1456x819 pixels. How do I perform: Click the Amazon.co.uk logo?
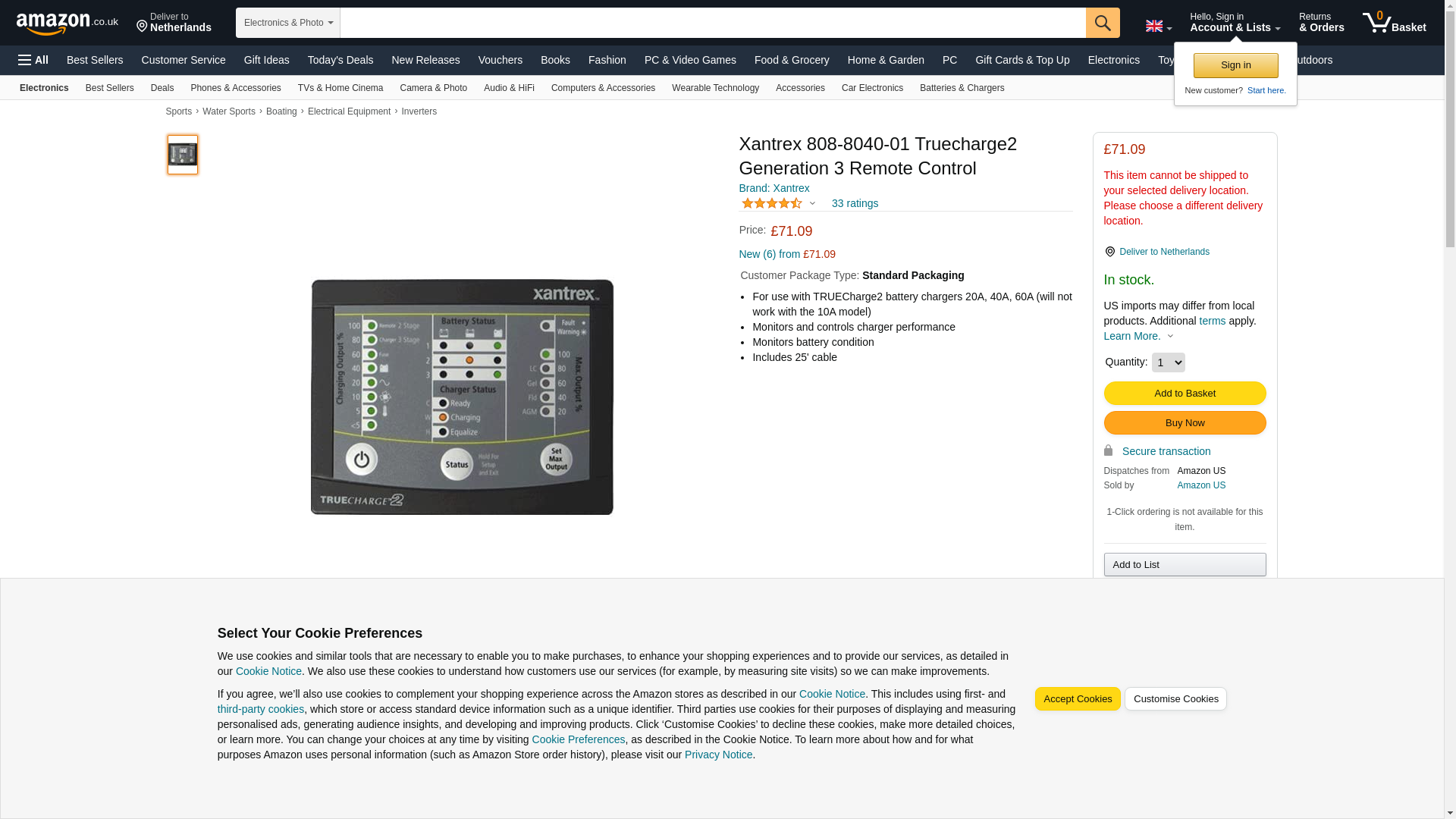click(x=67, y=24)
